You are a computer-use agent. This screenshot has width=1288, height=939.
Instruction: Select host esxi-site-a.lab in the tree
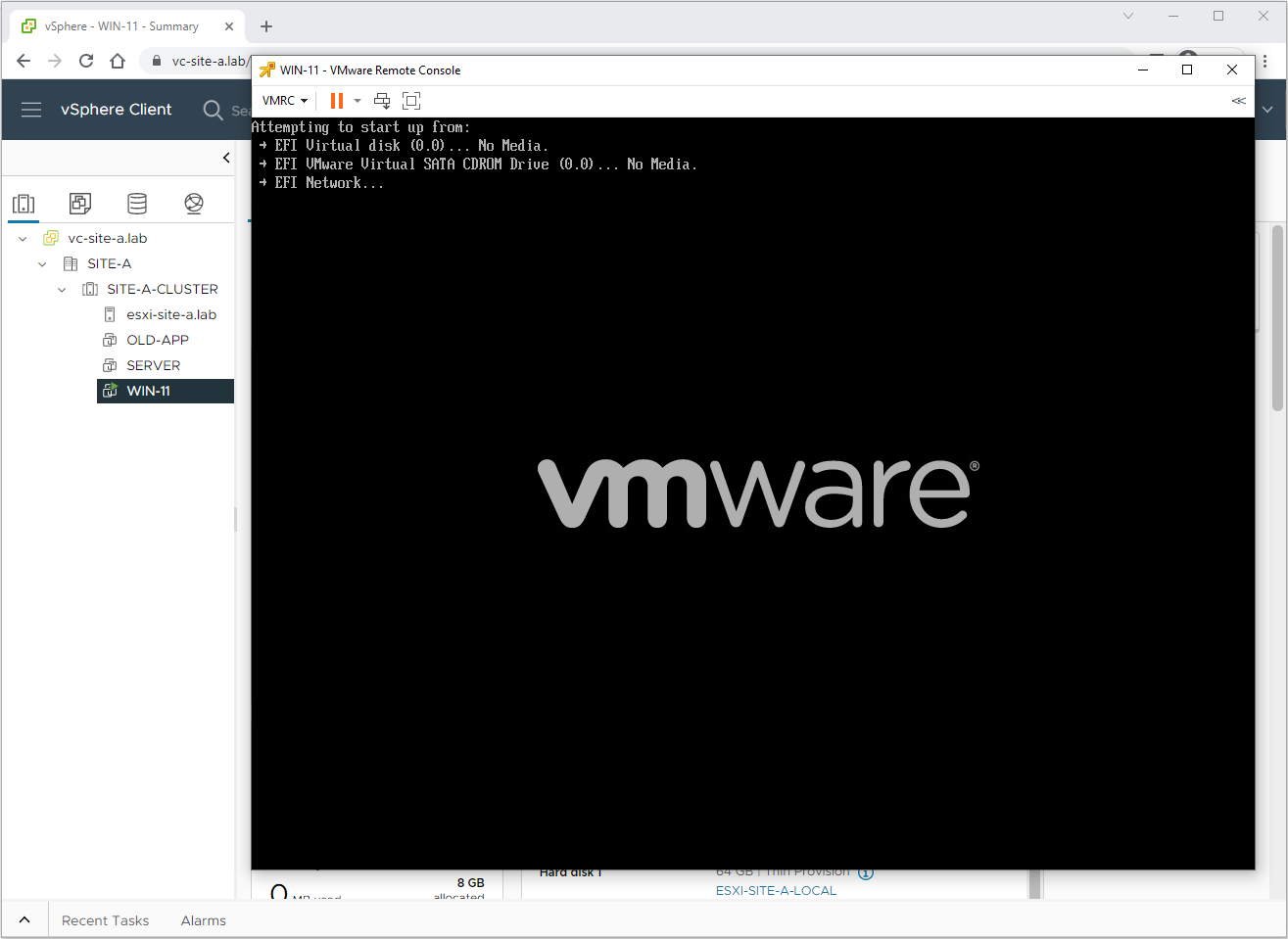(171, 314)
